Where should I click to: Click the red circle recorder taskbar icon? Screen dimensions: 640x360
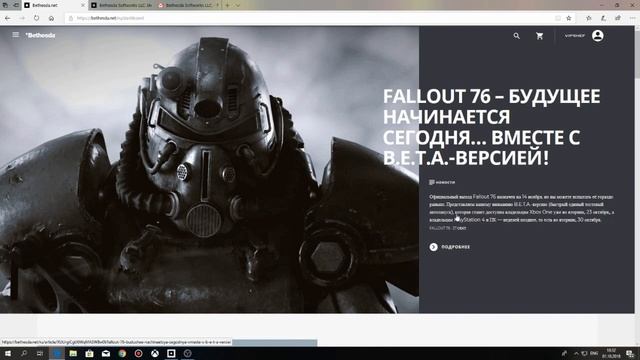(138, 353)
